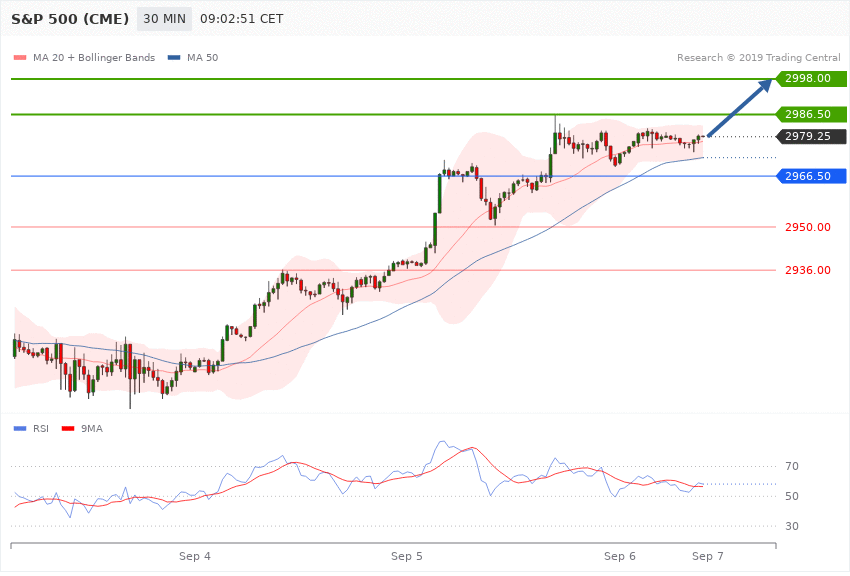The height and width of the screenshot is (576, 850).
Task: Click the Sep 4 date label
Action: [x=195, y=556]
